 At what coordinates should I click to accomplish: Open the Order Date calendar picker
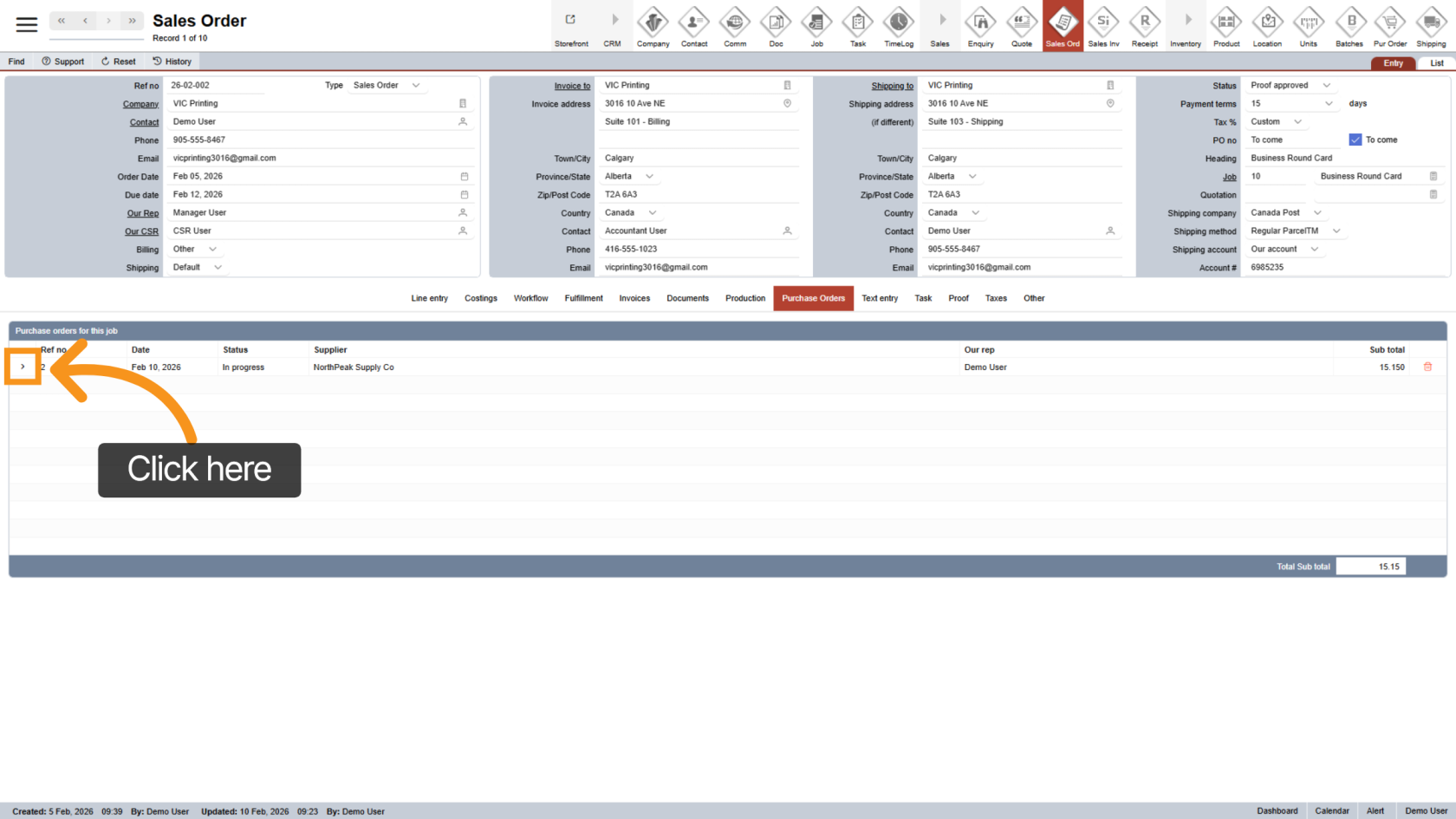click(x=464, y=177)
